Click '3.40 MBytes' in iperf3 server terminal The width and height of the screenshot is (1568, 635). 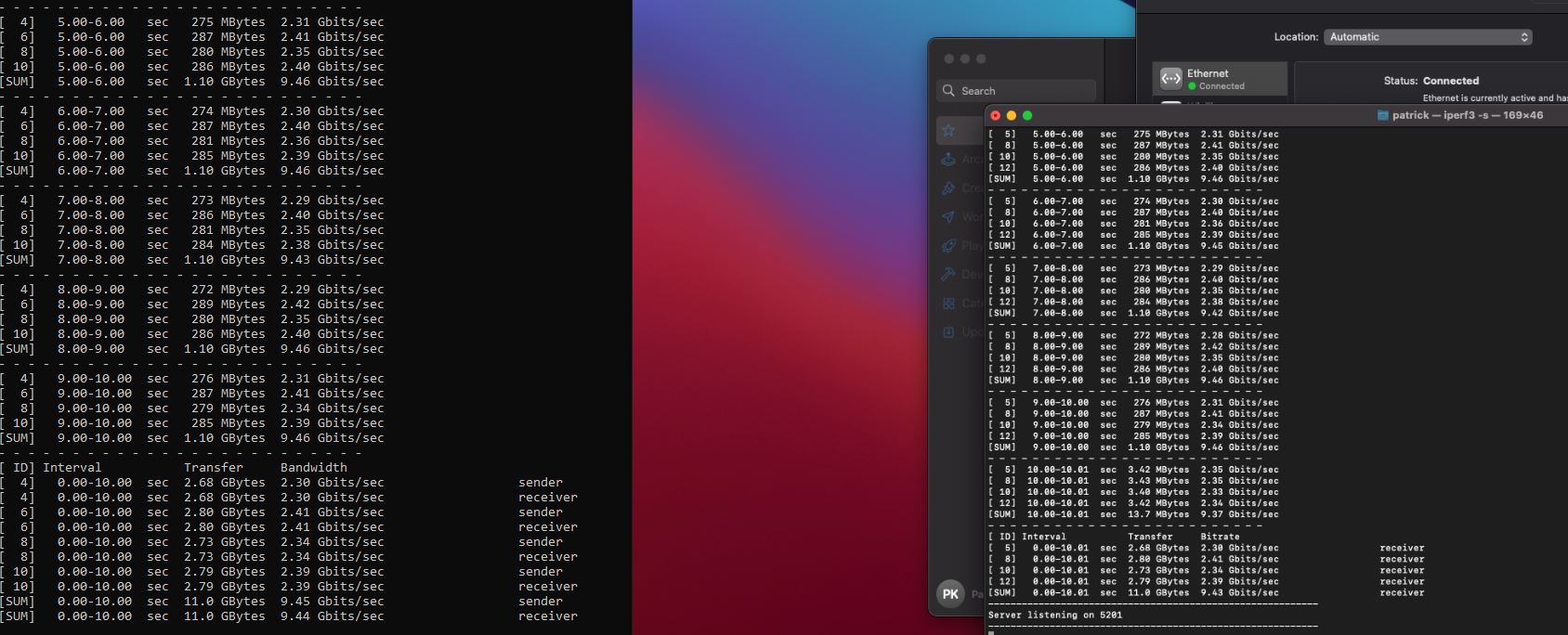click(x=1158, y=492)
